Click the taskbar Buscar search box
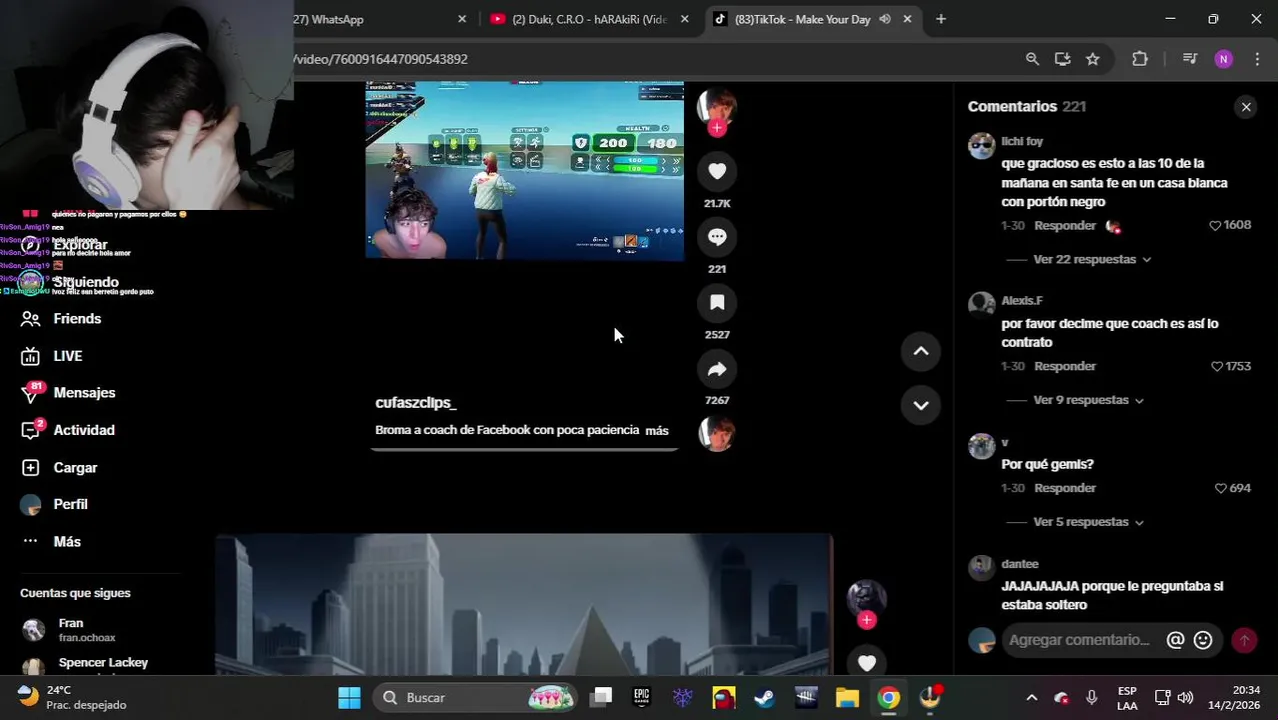Image resolution: width=1278 pixels, height=720 pixels. coord(476,697)
